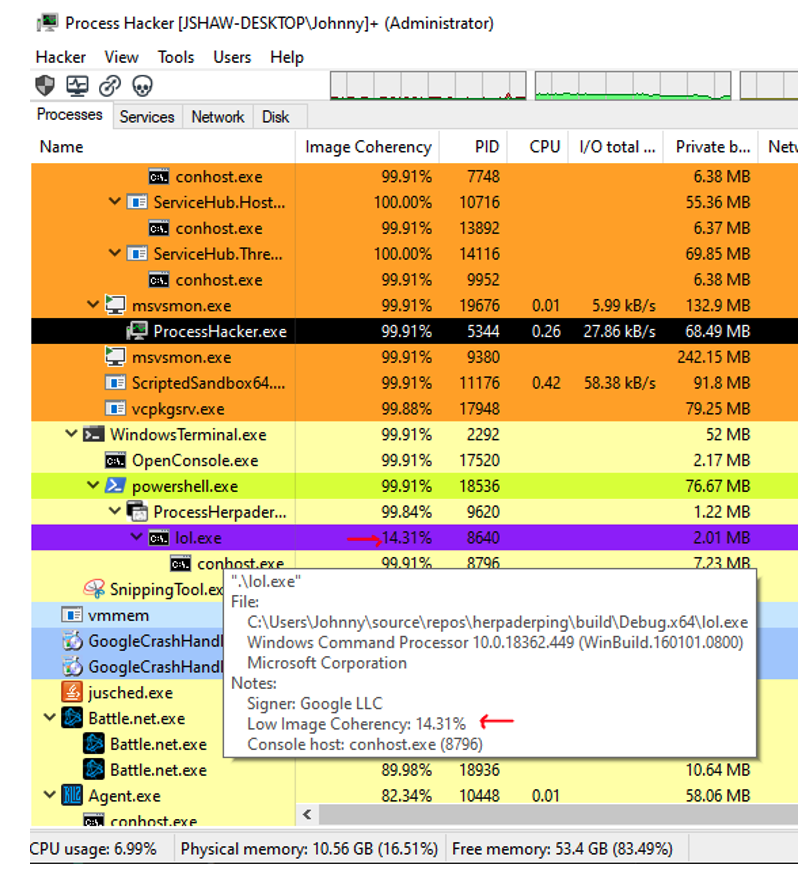Open the View menu
The image size is (811, 876).
[121, 57]
